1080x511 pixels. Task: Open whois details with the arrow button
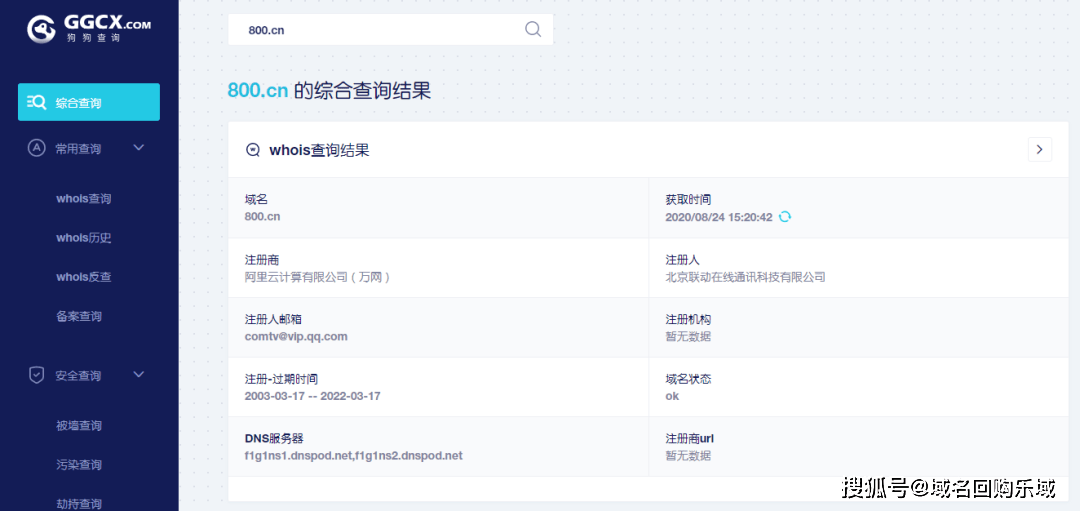1039,149
